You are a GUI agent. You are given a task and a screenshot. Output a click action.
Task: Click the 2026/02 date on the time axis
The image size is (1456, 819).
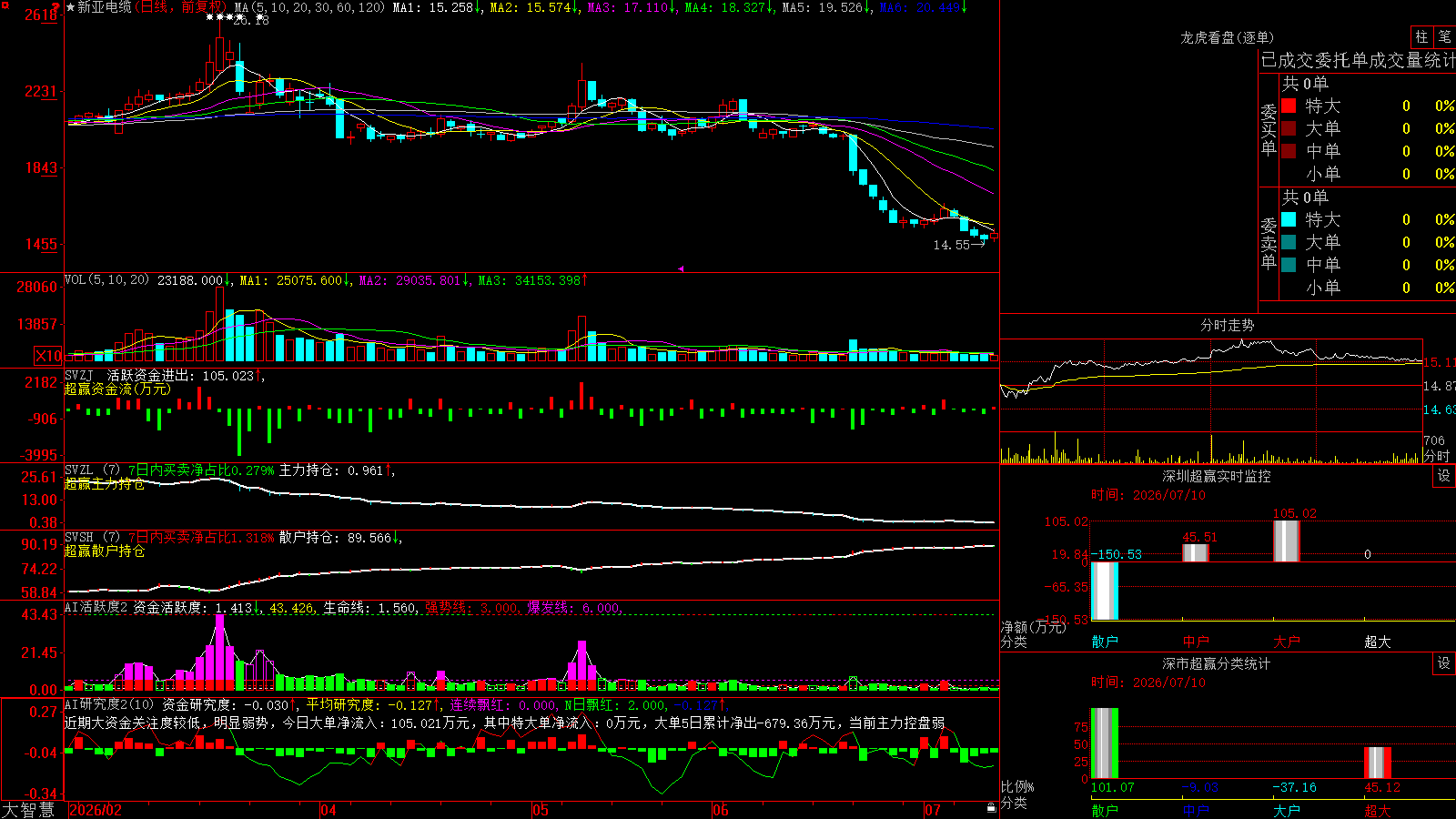pyautogui.click(x=96, y=810)
